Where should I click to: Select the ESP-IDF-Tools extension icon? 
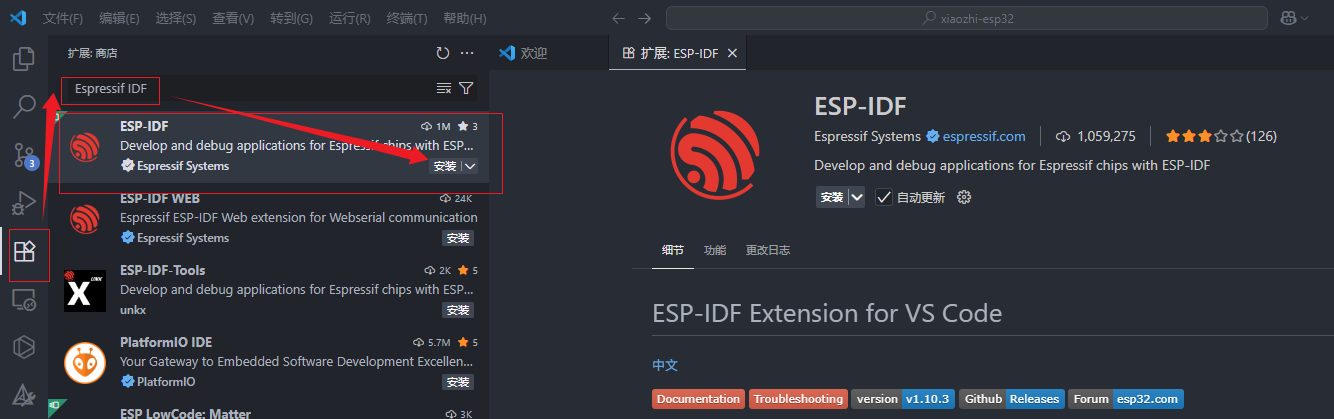click(85, 289)
